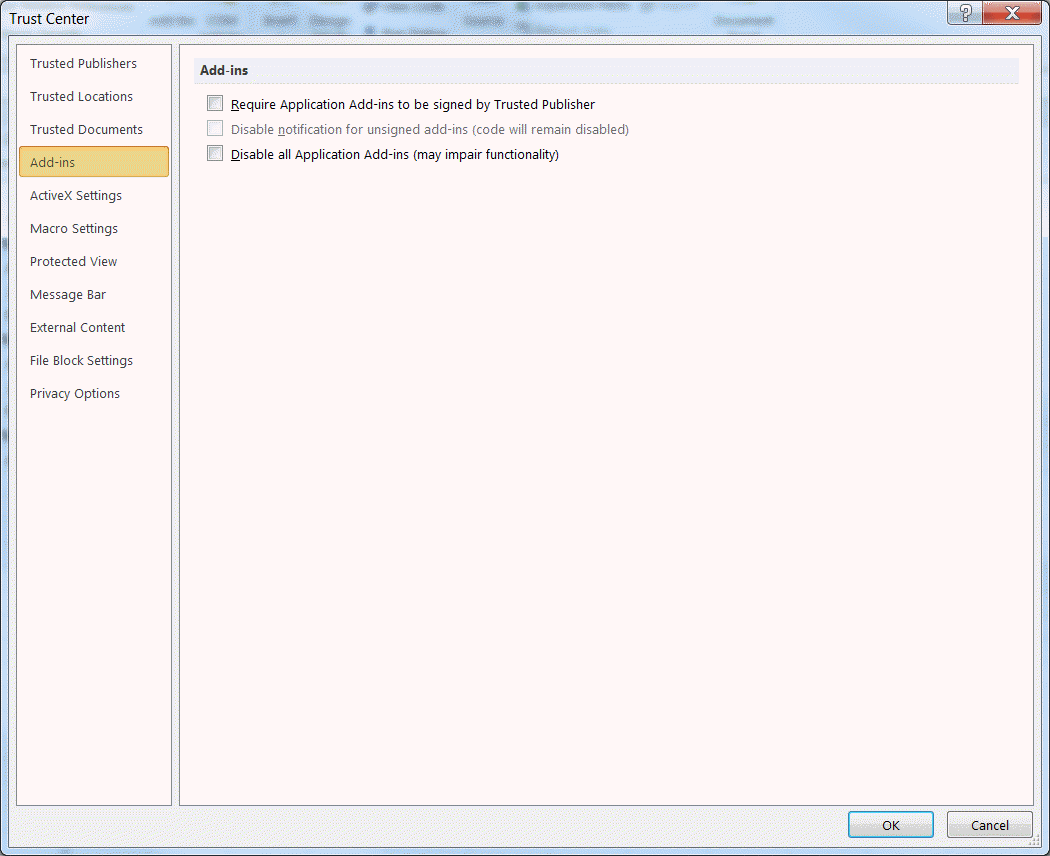1050x856 pixels.
Task: Confirm the settings with OK
Action: pyautogui.click(x=890, y=825)
